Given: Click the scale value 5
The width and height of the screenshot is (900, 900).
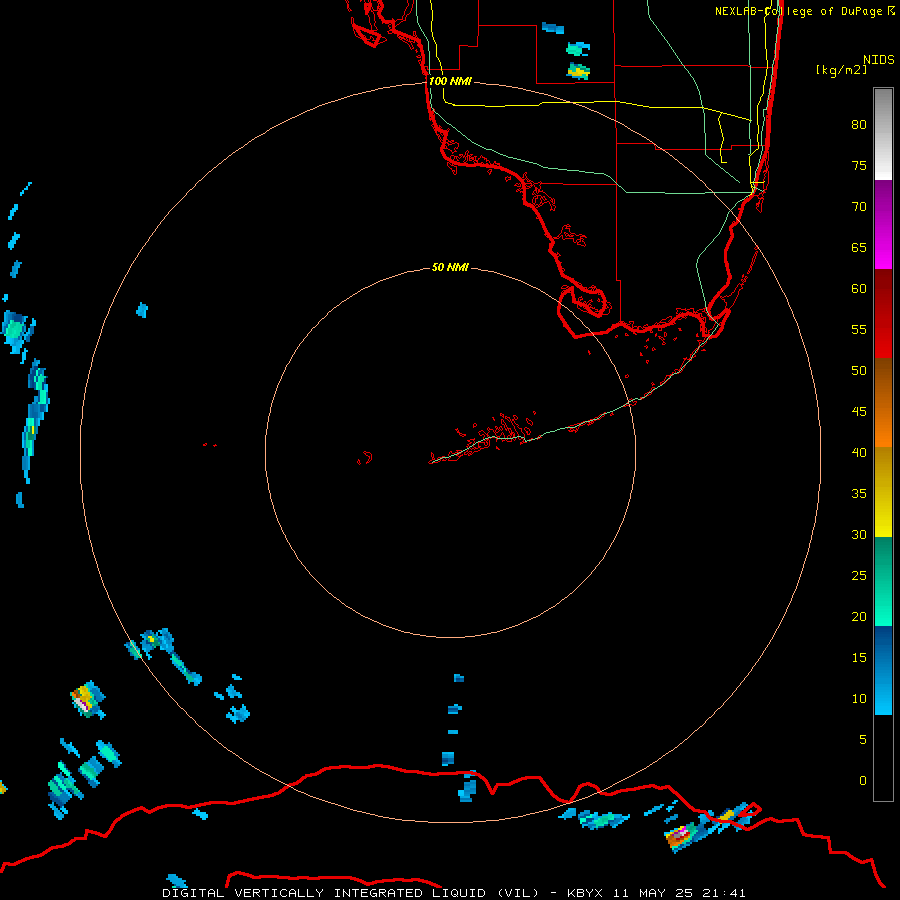Looking at the screenshot, I should (x=863, y=740).
